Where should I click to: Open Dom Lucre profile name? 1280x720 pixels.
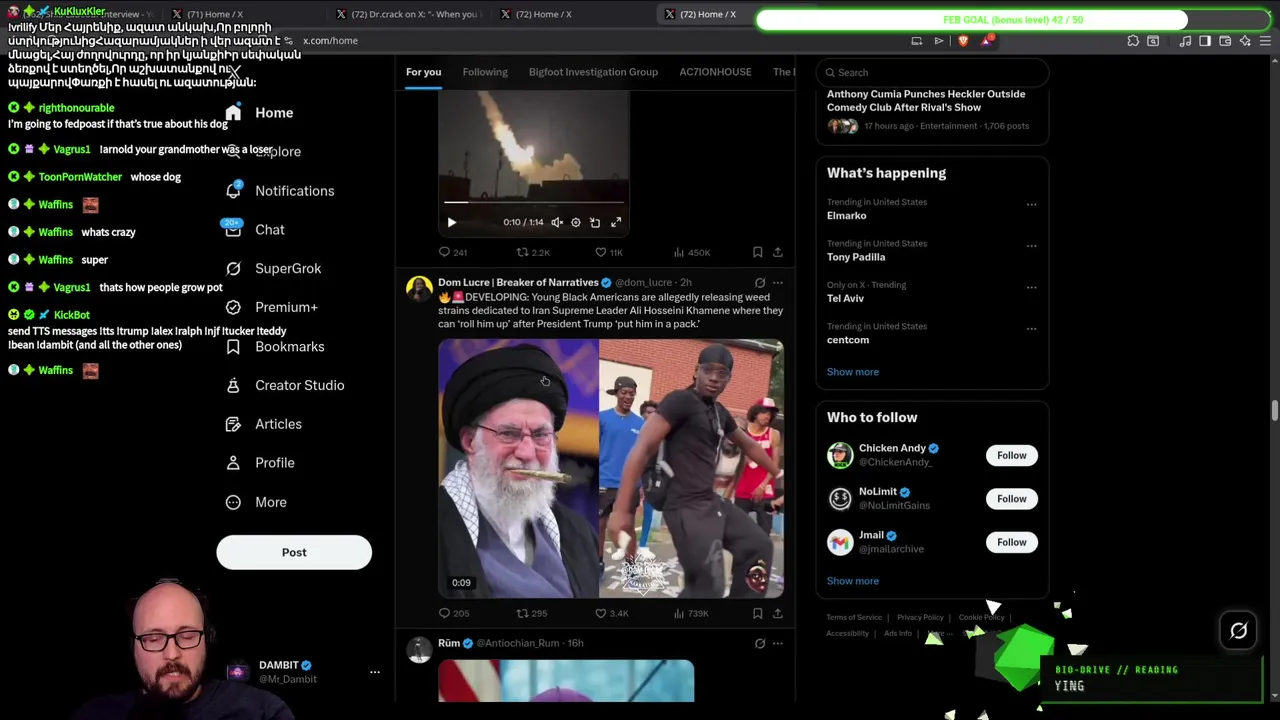point(518,283)
